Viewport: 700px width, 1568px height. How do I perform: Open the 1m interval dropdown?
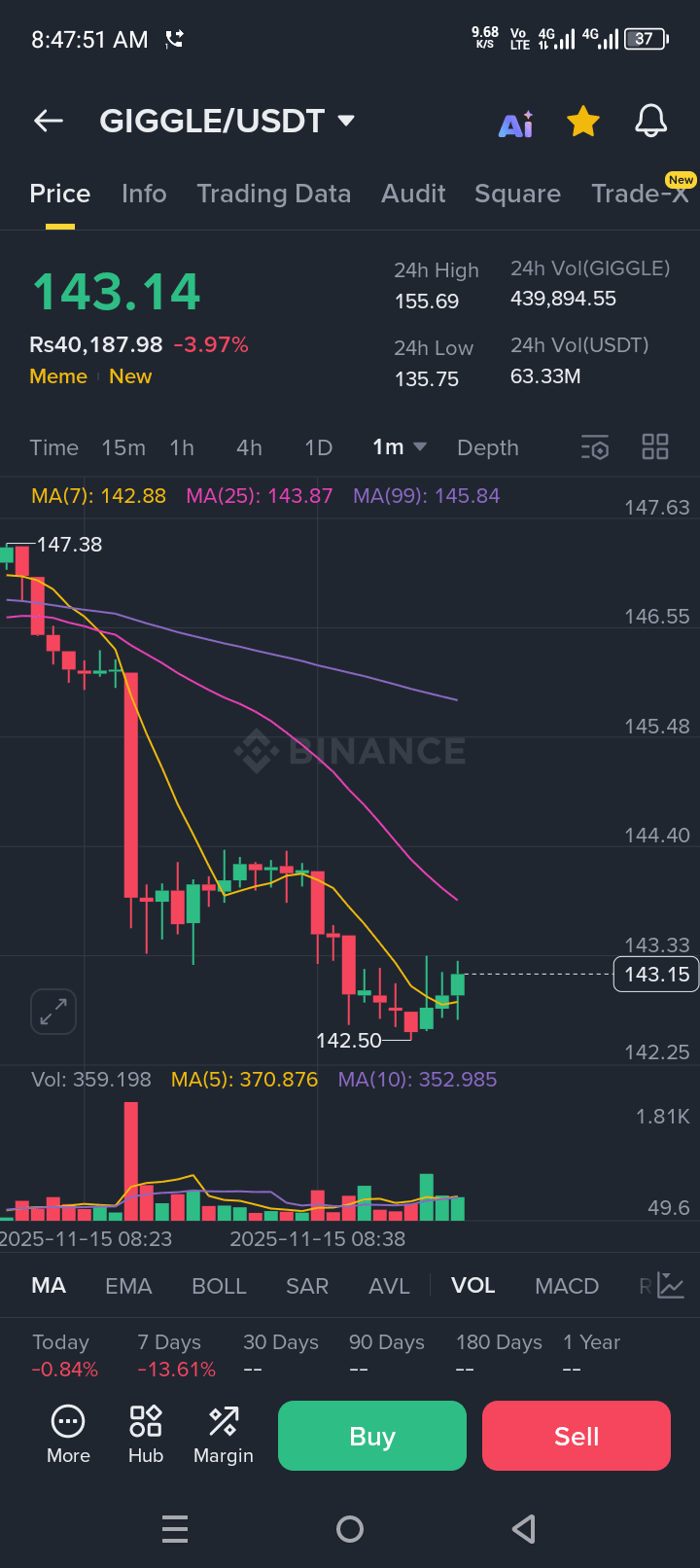pos(399,447)
